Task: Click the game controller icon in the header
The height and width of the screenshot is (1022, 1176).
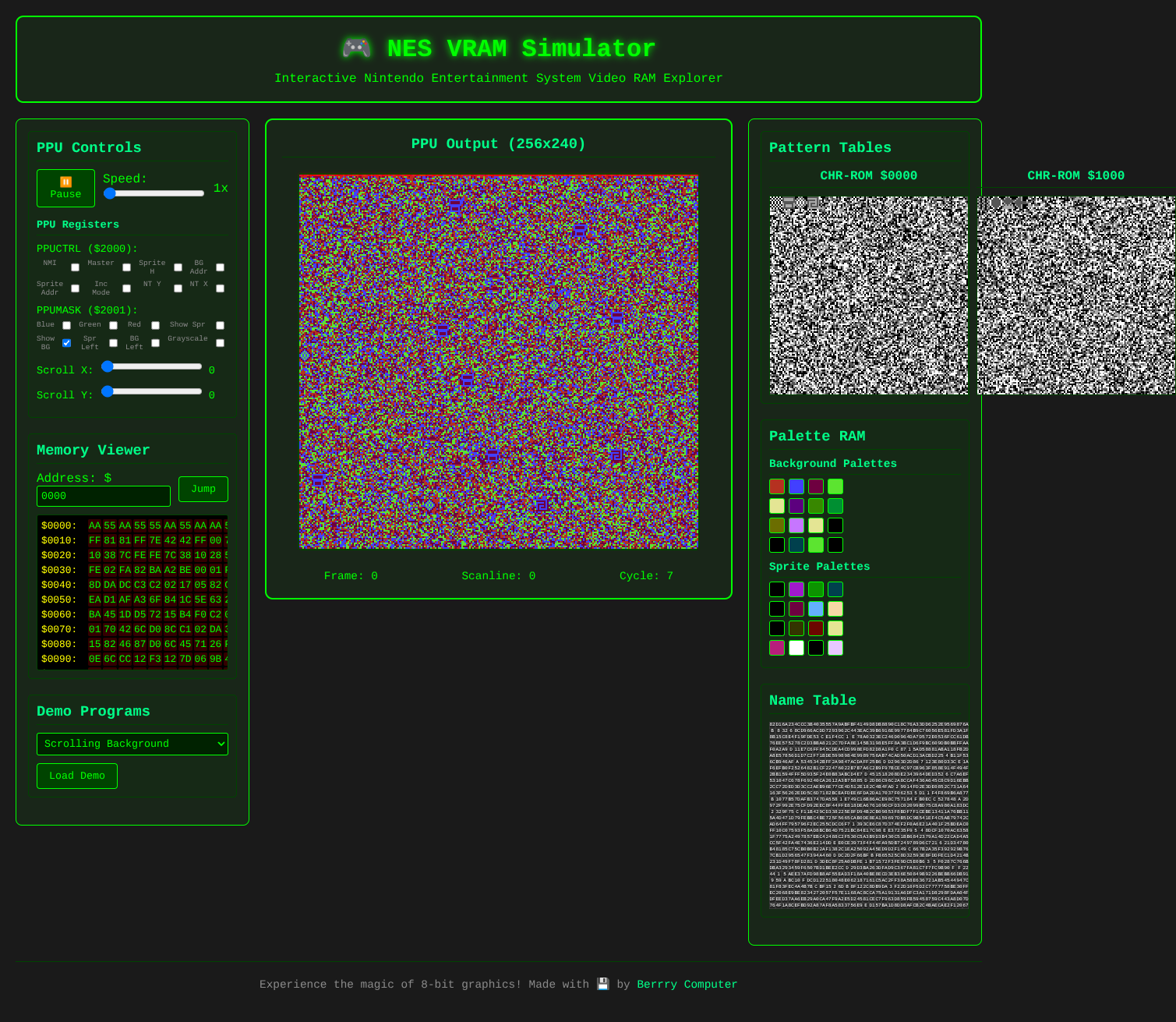Action: pyautogui.click(x=358, y=48)
